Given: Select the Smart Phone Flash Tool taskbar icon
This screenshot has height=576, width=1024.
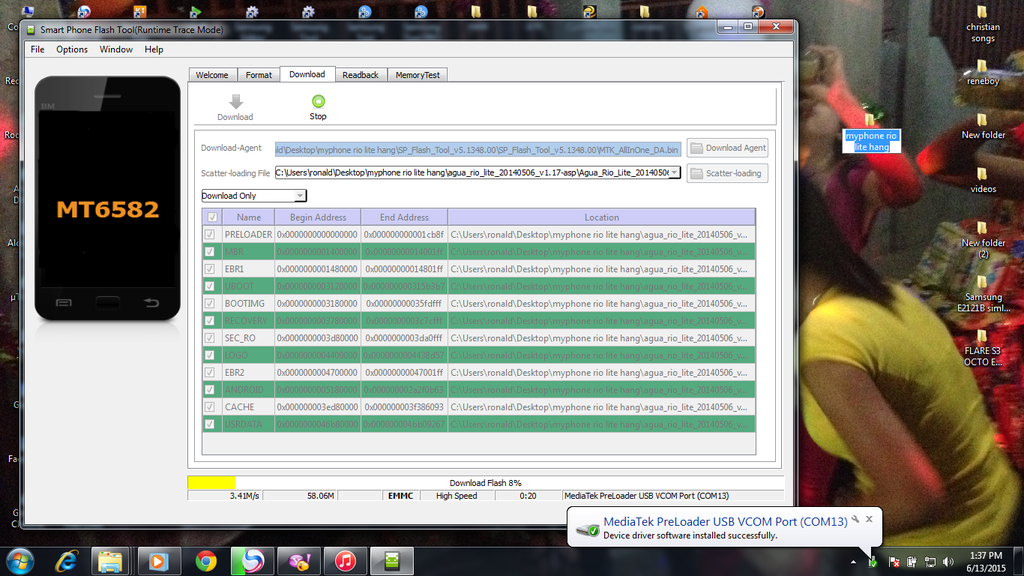Looking at the screenshot, I should click(x=392, y=562).
